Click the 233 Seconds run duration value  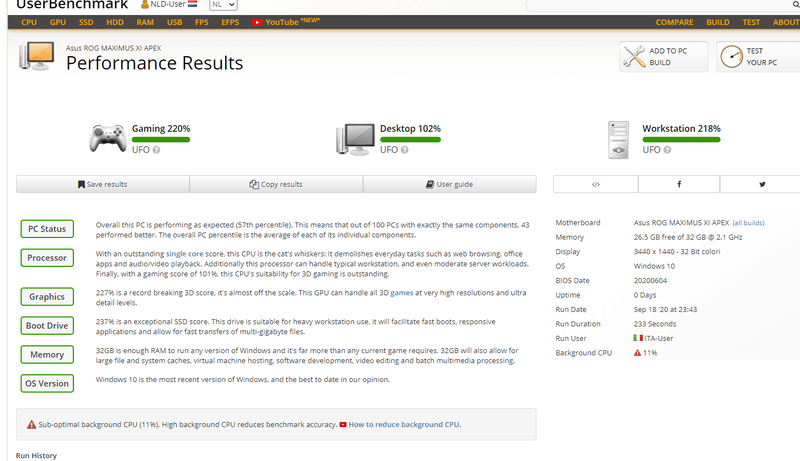coord(655,324)
